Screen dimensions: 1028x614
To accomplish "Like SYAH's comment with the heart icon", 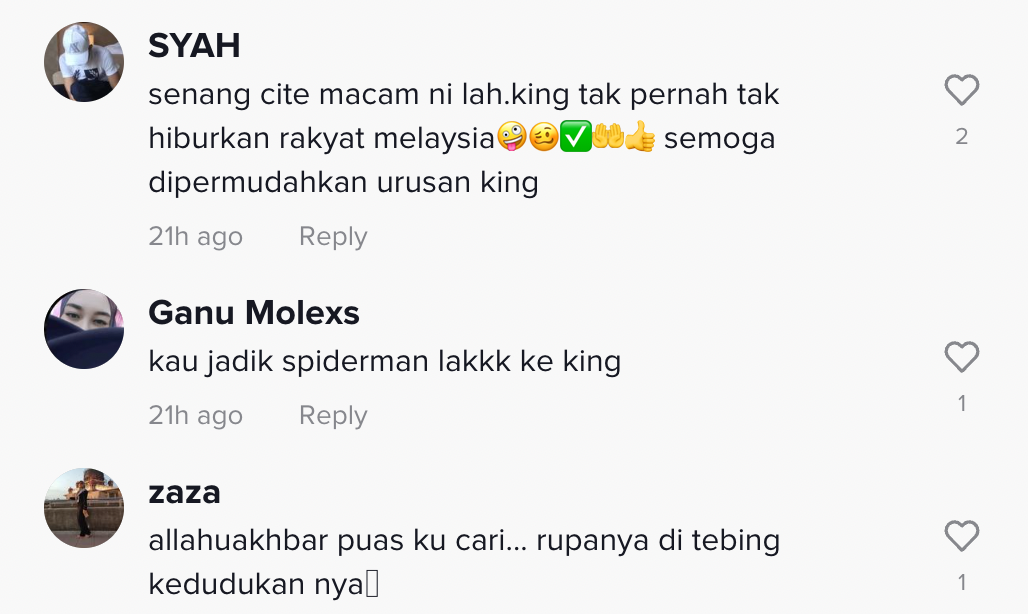I will 961,92.
